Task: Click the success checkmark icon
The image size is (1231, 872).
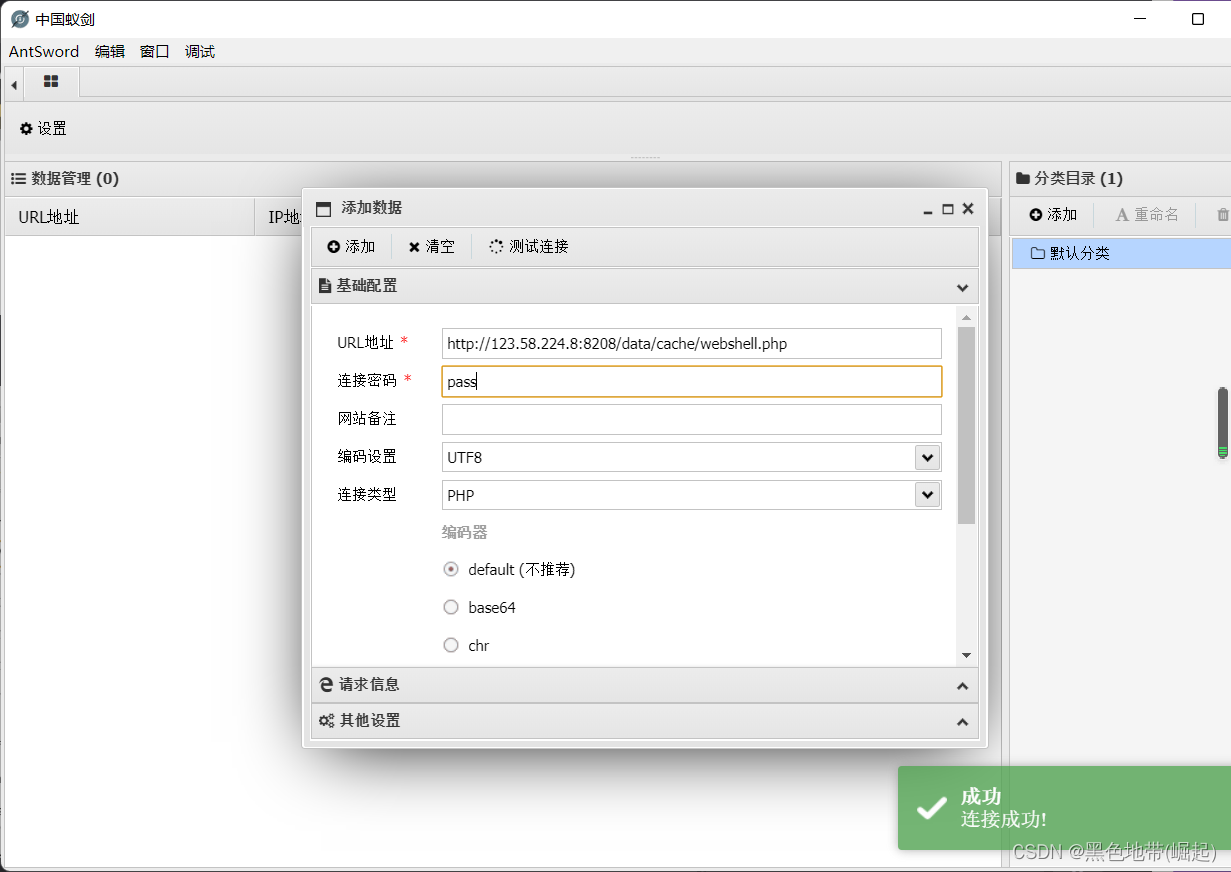Action: [932, 808]
